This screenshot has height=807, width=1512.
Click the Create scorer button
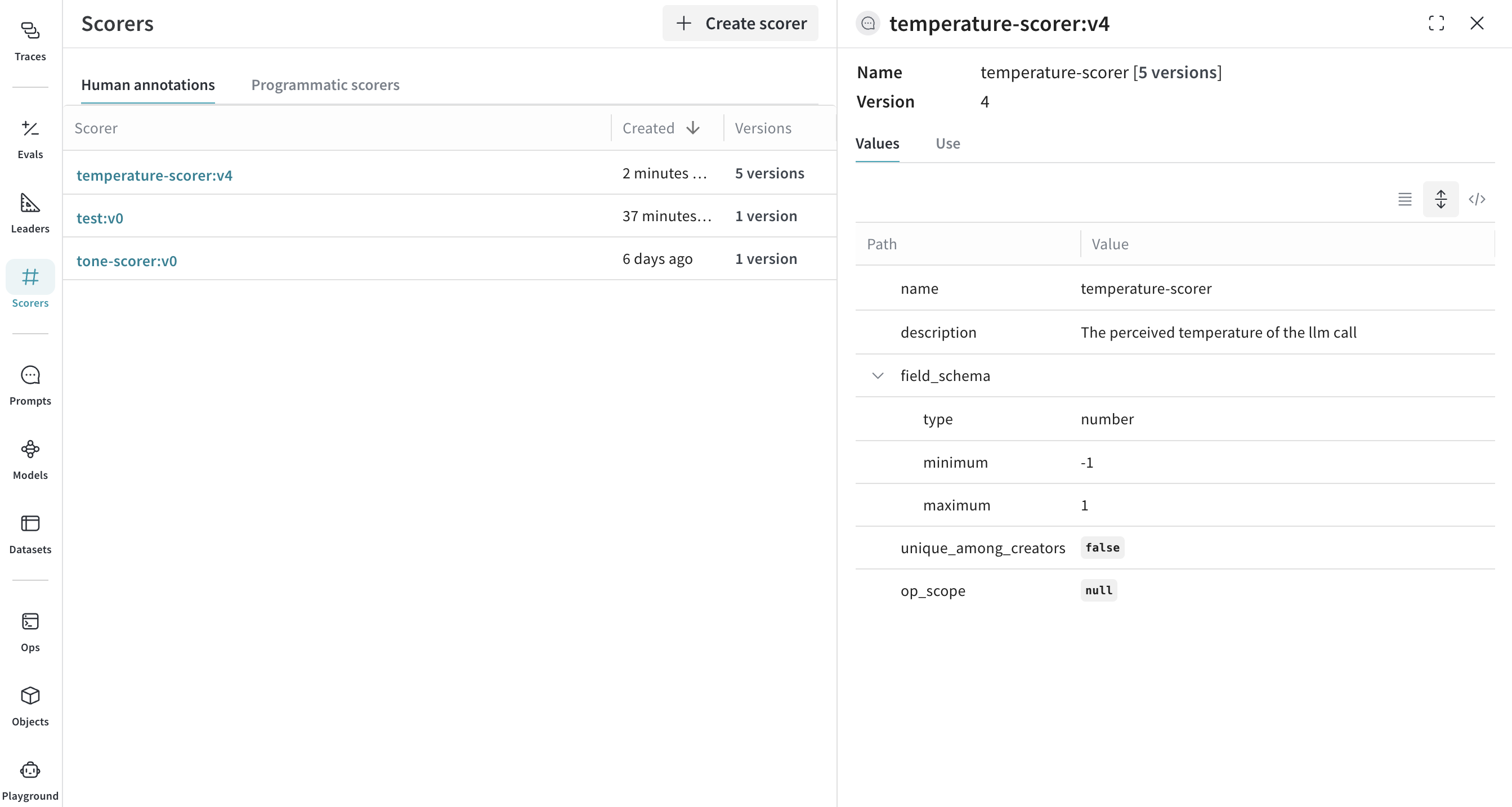pyautogui.click(x=740, y=24)
